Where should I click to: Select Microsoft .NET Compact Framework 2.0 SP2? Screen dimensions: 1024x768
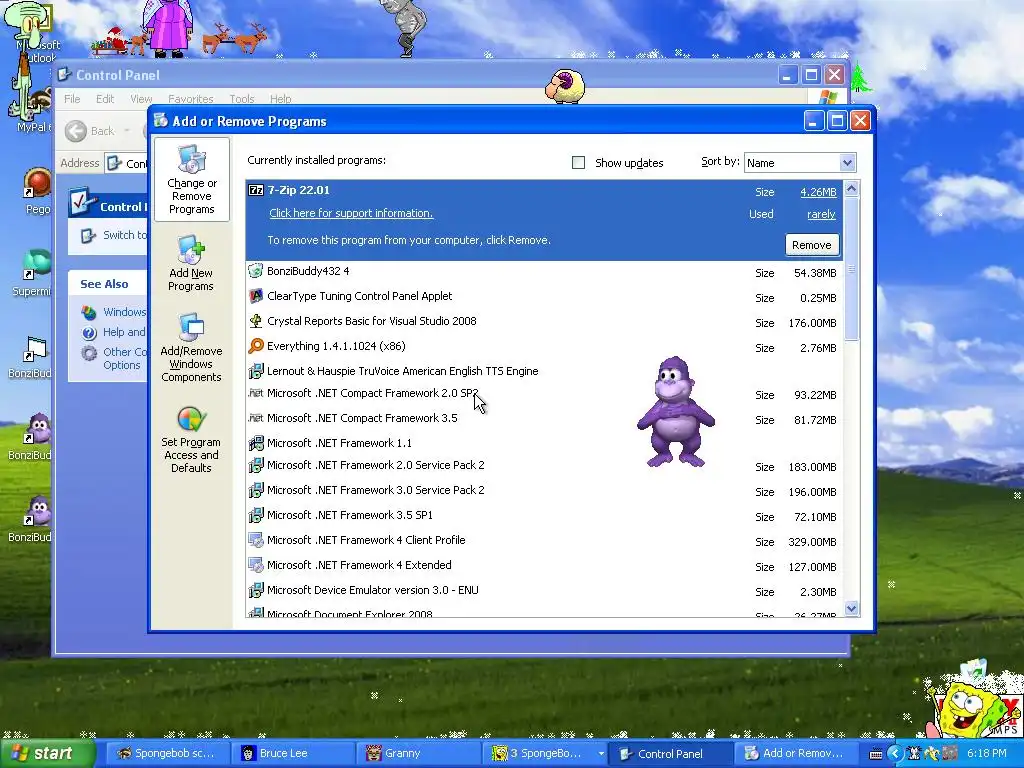click(544, 394)
